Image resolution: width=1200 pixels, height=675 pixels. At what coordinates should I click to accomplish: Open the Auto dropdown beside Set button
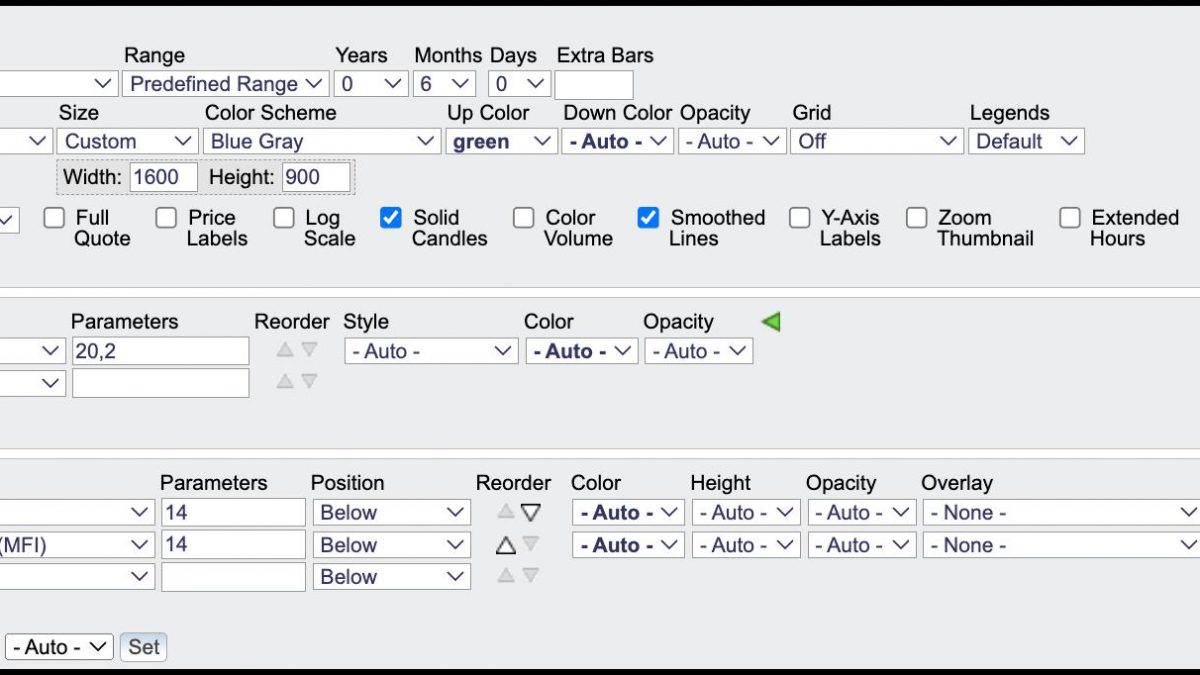59,647
